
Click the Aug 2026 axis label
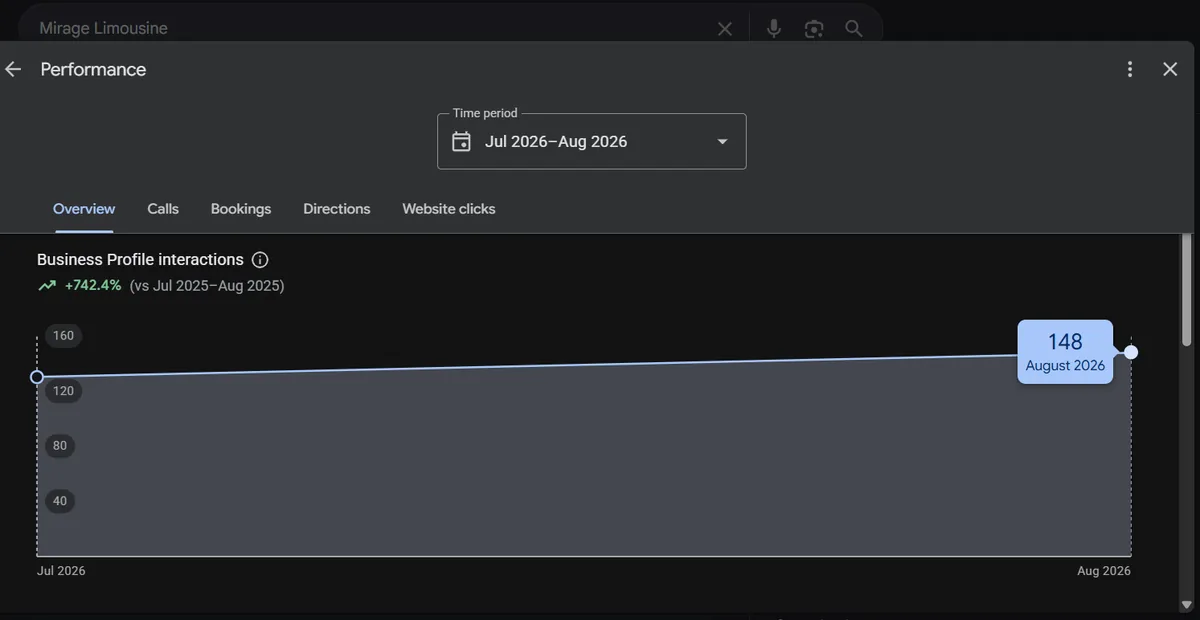click(x=1104, y=571)
